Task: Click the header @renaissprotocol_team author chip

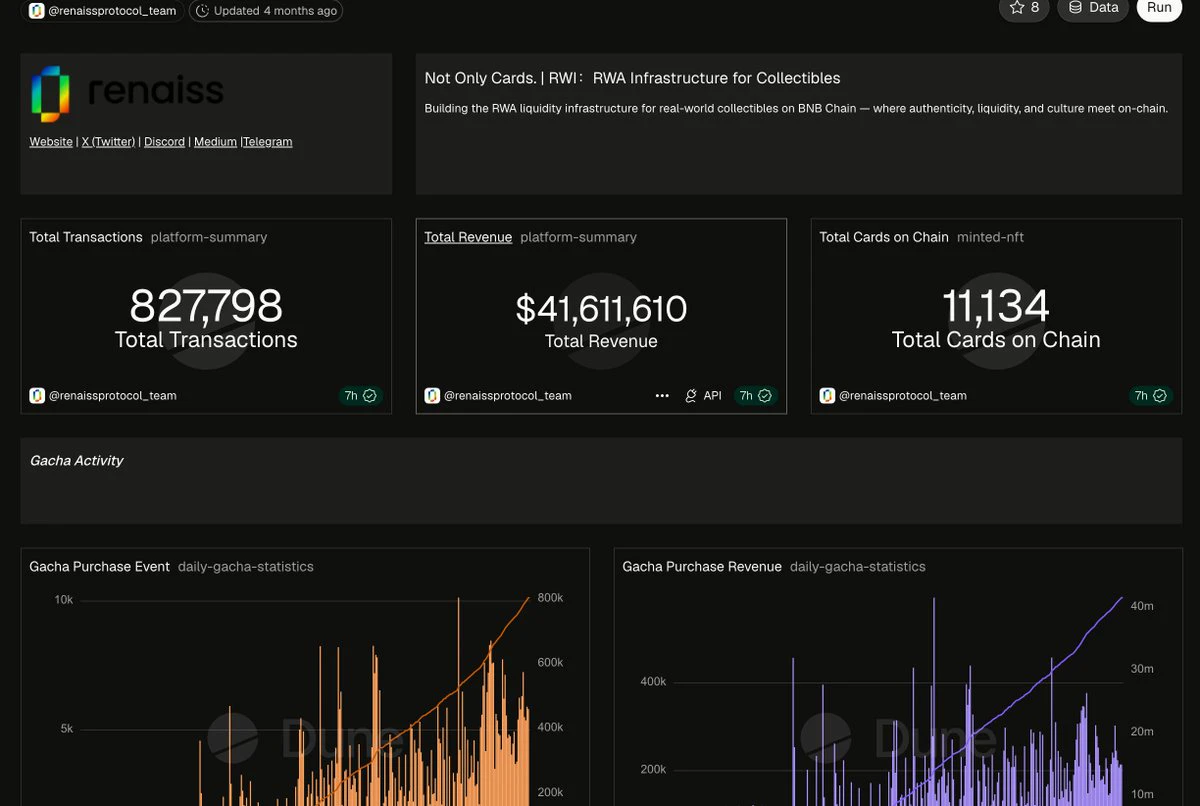Action: [x=104, y=11]
